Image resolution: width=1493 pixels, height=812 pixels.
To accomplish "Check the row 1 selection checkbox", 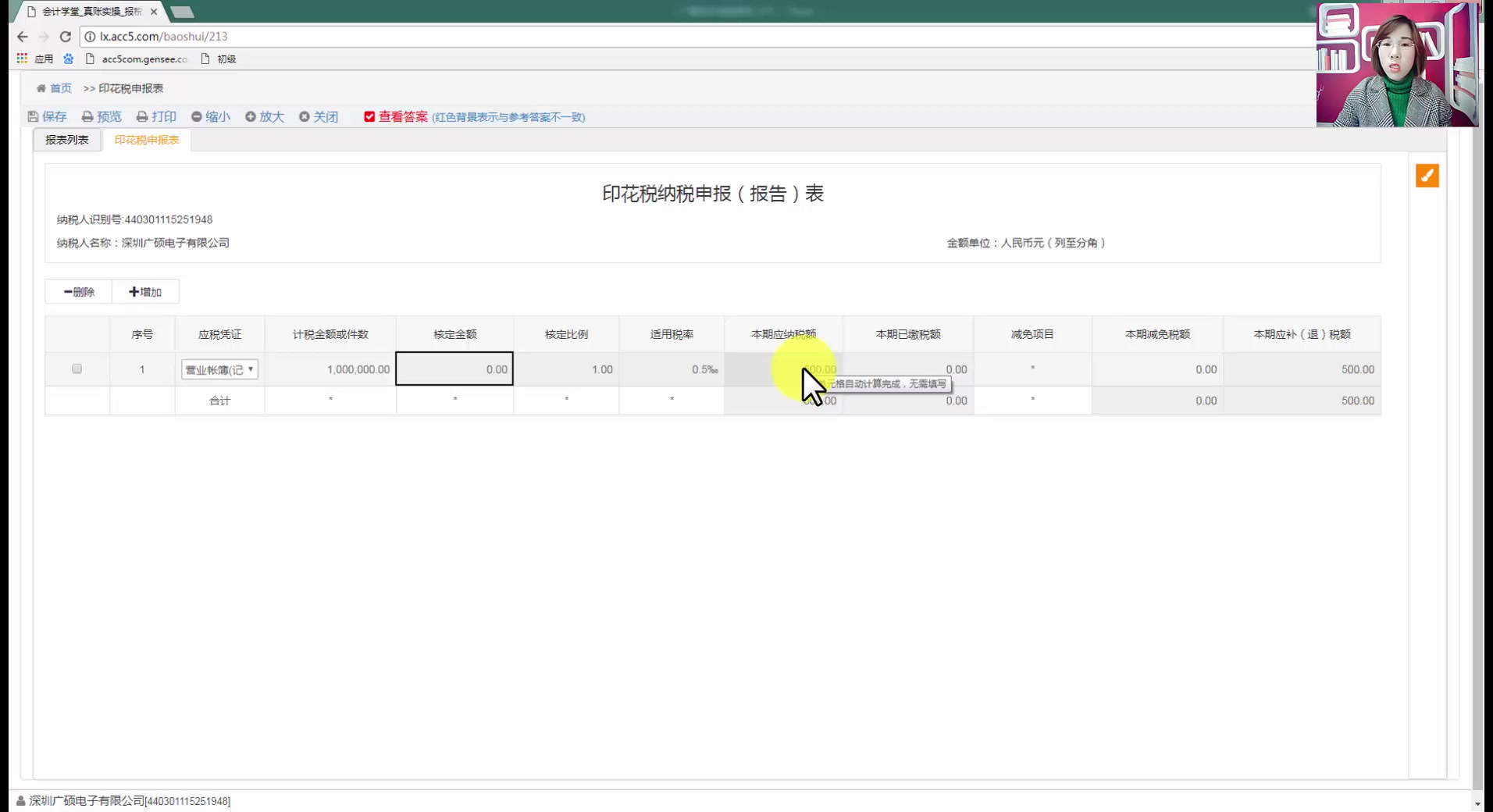I will 77,369.
